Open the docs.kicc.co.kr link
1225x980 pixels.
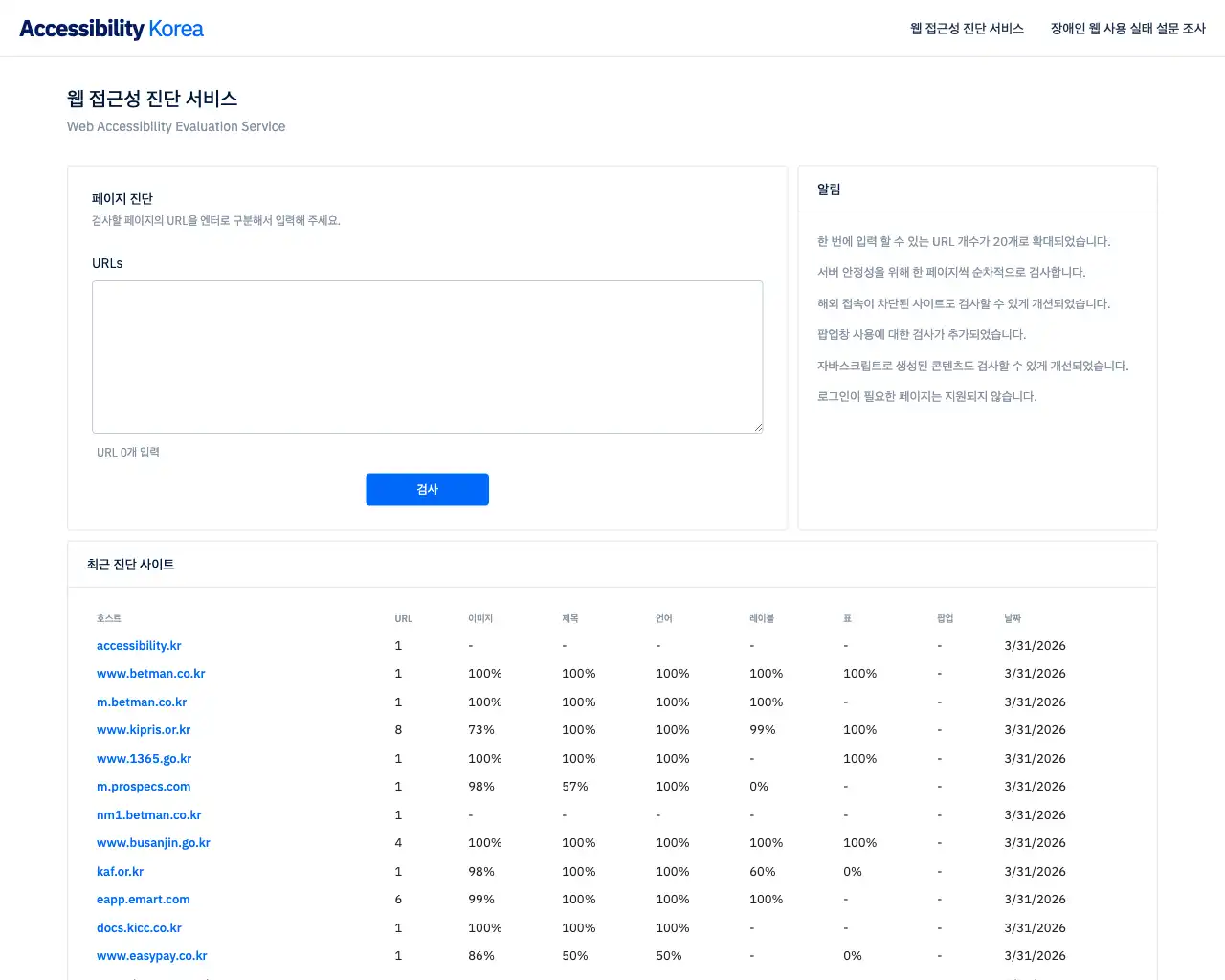click(x=139, y=928)
